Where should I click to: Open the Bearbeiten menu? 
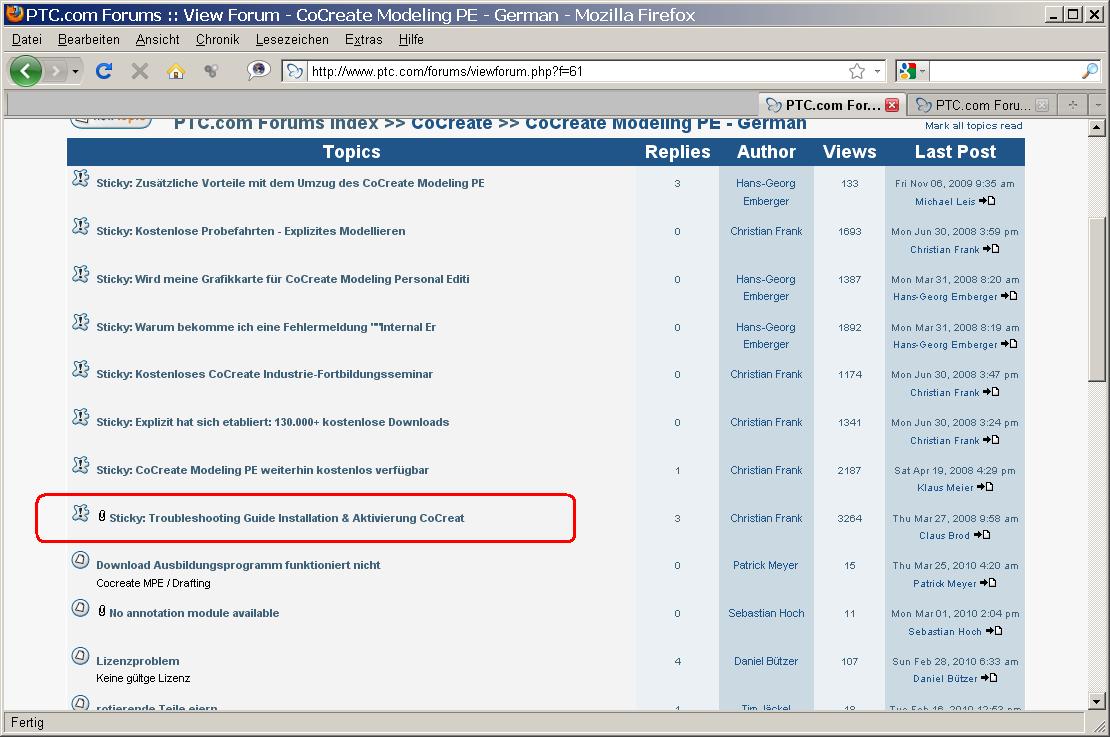coord(88,40)
